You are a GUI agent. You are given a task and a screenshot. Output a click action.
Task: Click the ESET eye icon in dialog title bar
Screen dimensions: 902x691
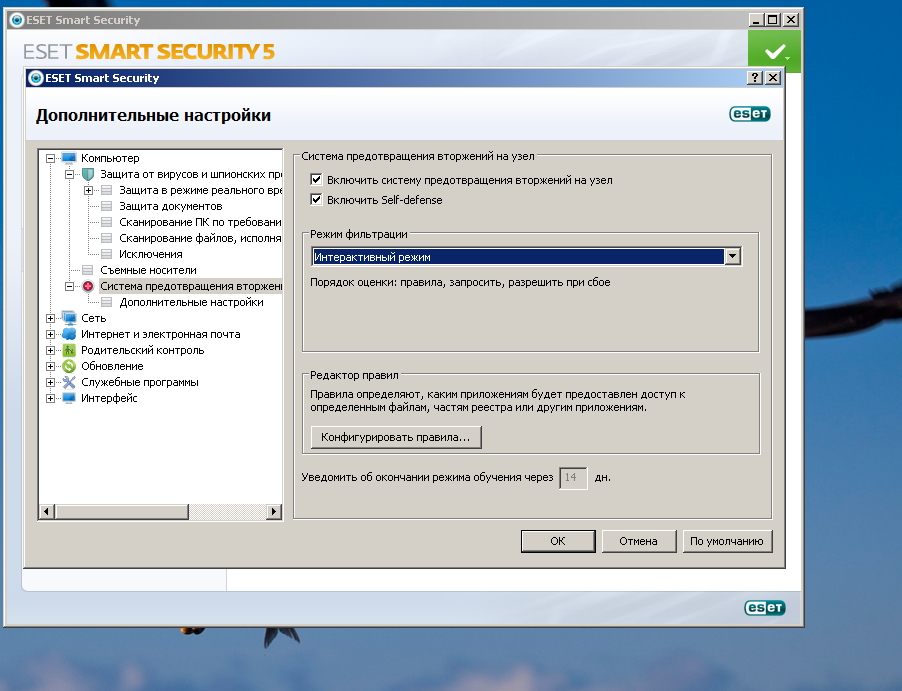[36, 78]
